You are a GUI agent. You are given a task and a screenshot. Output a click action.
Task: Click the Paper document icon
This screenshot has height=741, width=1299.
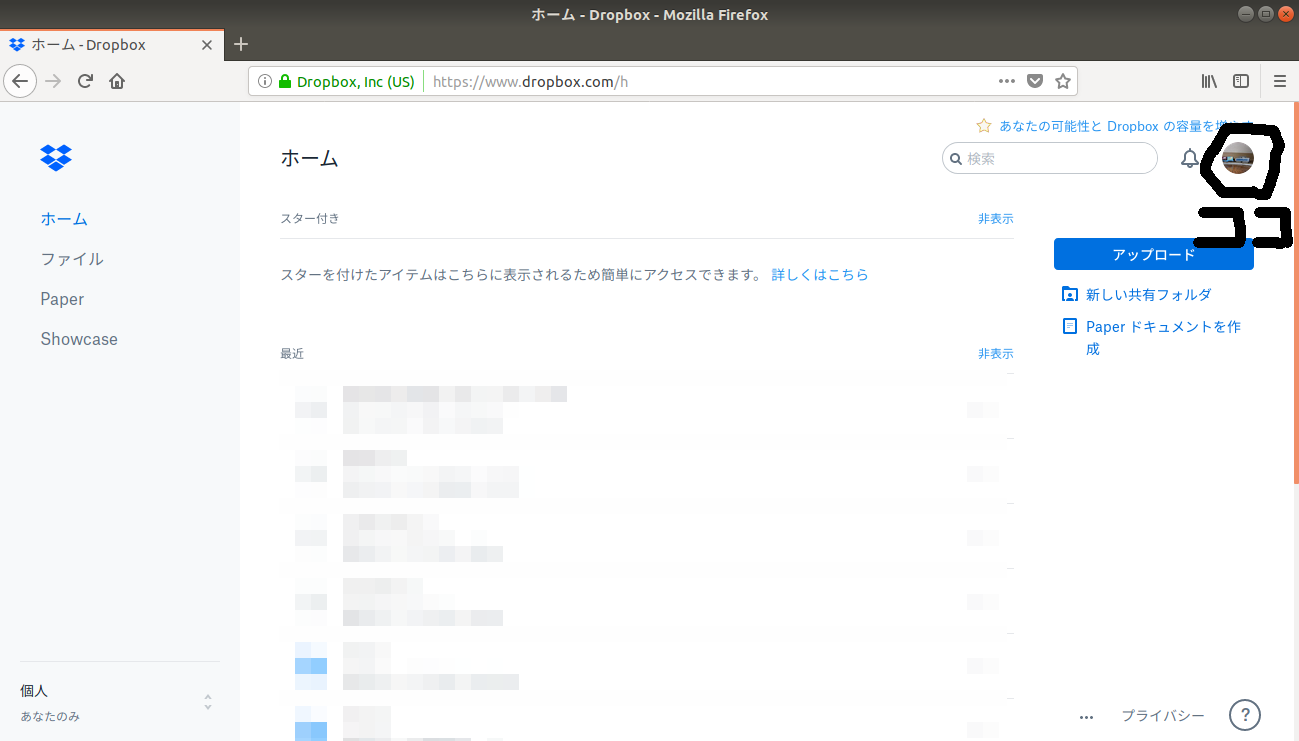1070,326
